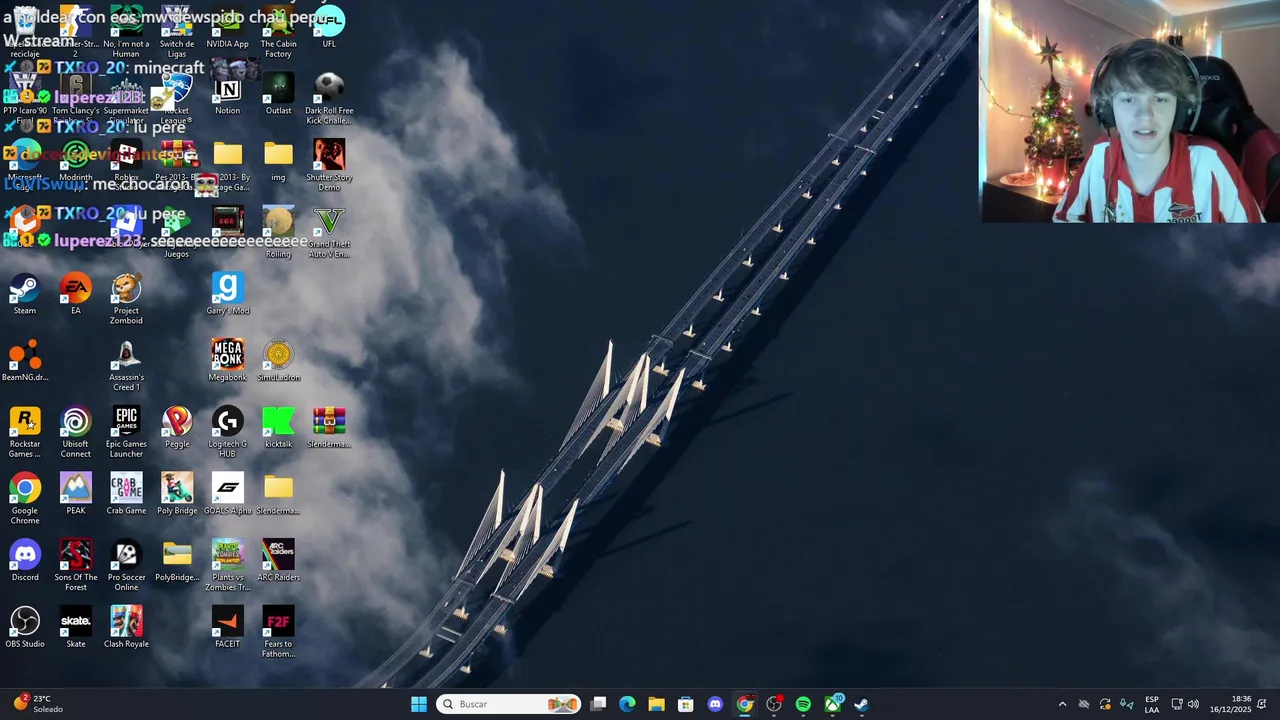Select the Shutter Story Demo icon
This screenshot has height=720, width=1280.
click(x=329, y=166)
